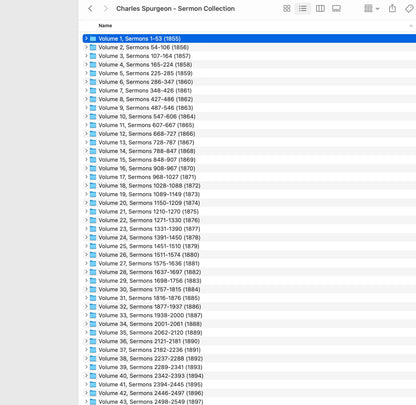Switch to column view
The height and width of the screenshot is (405, 416).
[x=320, y=9]
